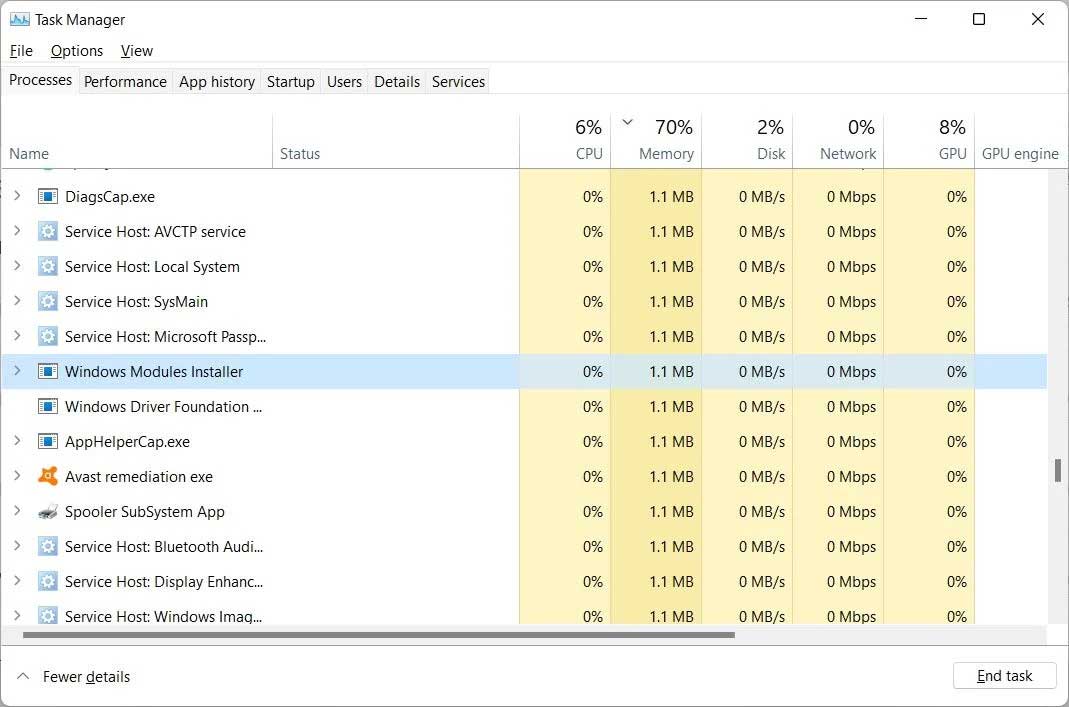Click the AppHelperCap.exe icon
The width and height of the screenshot is (1069, 707).
[x=47, y=441]
